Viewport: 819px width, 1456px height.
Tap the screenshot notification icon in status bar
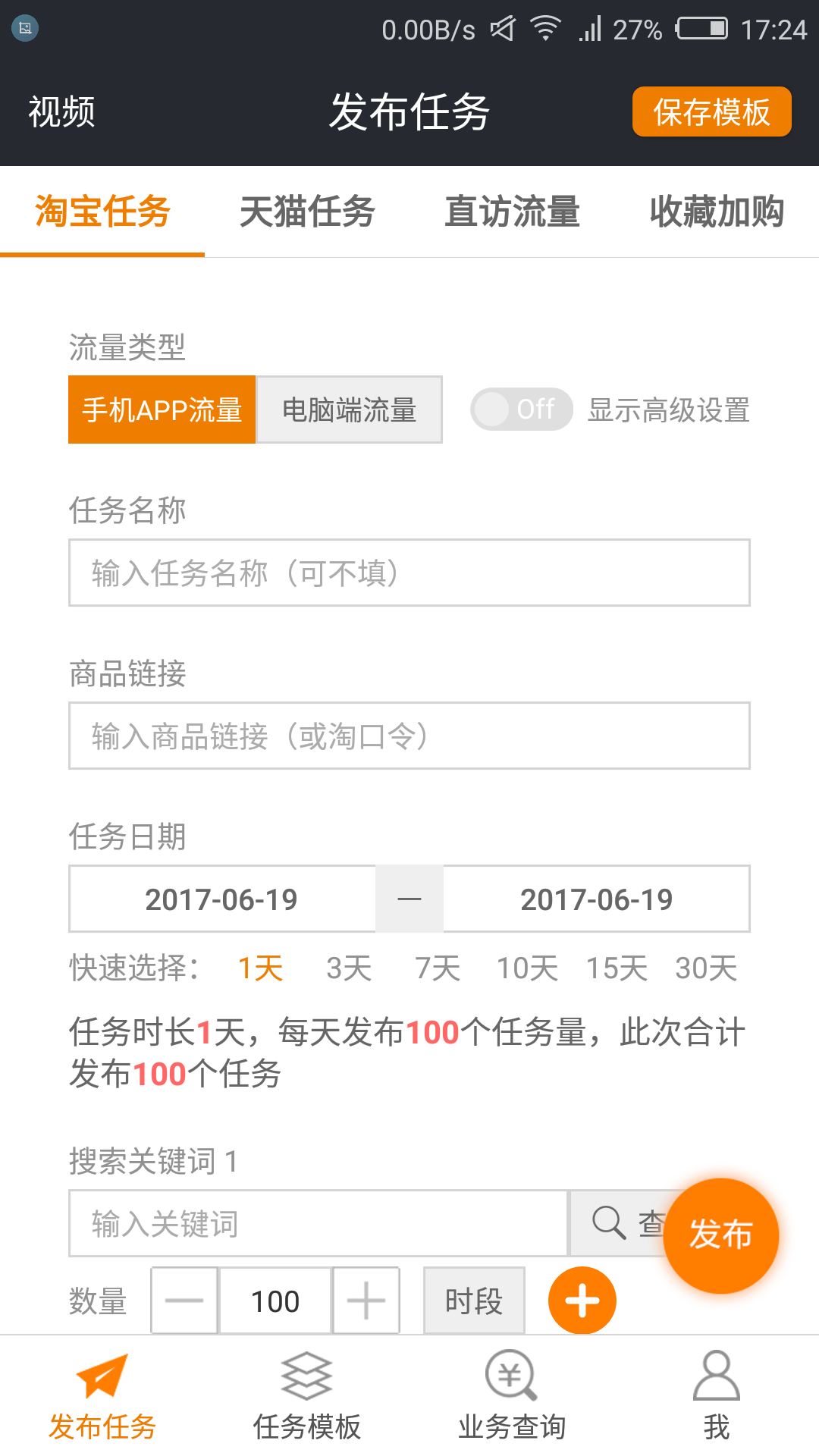click(25, 29)
